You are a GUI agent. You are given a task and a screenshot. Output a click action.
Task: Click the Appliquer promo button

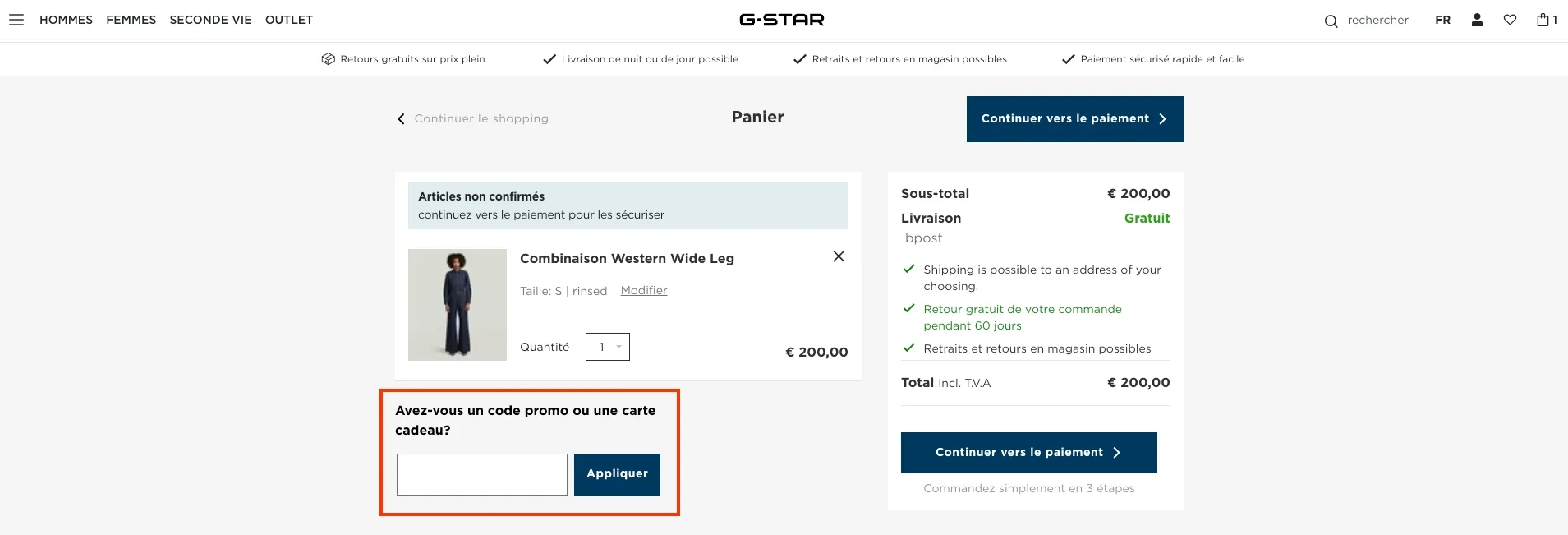pyautogui.click(x=616, y=474)
